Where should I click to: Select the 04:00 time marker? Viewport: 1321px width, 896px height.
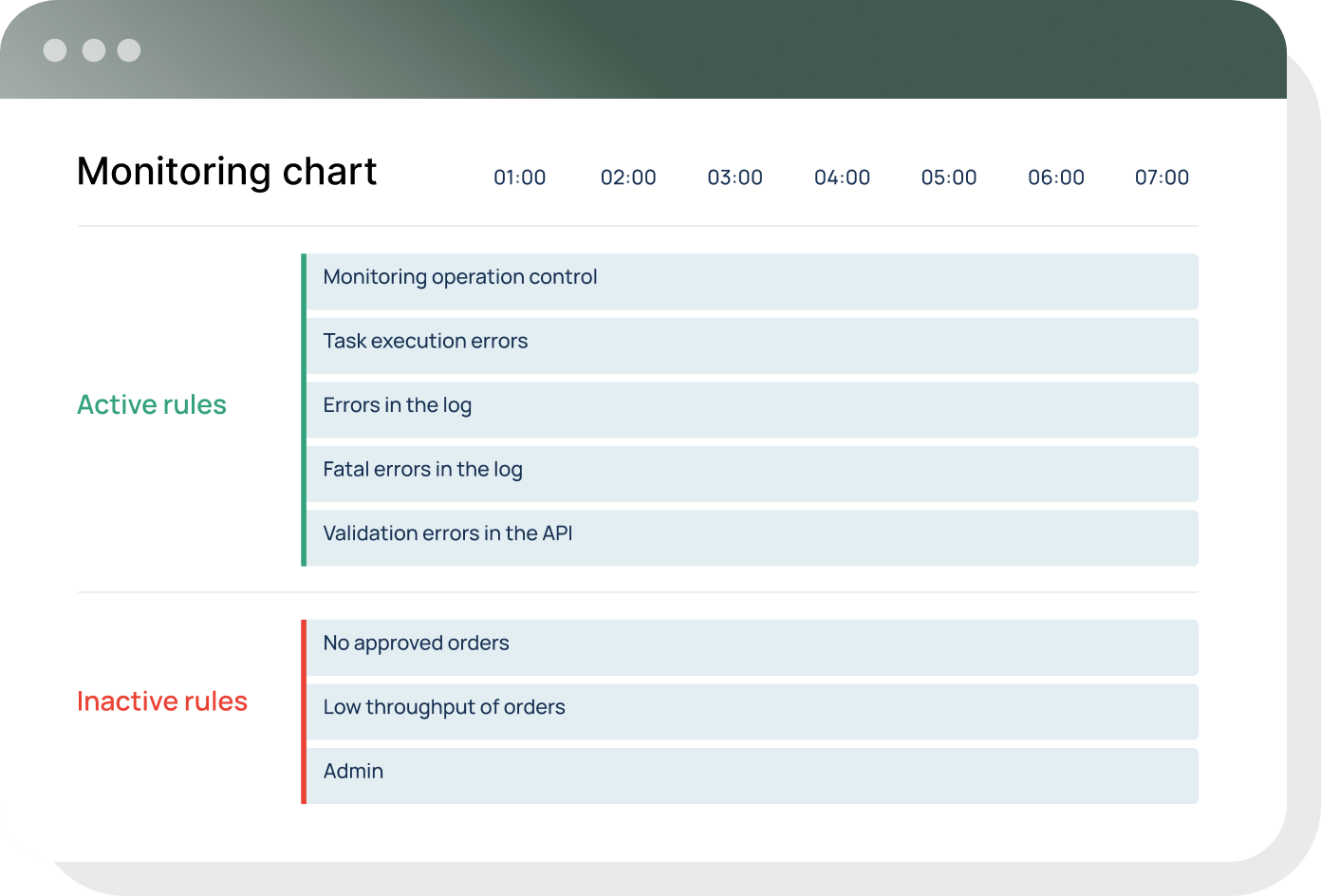[x=843, y=177]
